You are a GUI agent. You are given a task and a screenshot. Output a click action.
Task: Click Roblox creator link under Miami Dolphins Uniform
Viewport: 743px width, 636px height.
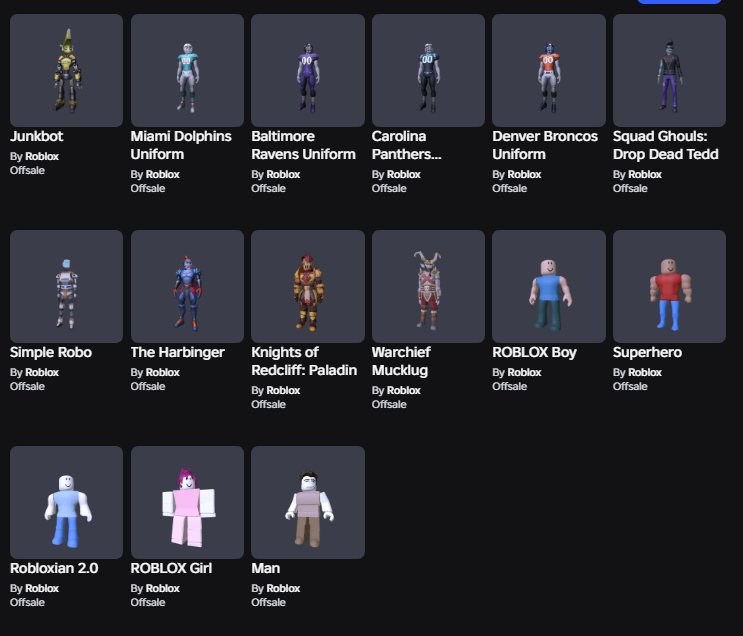coord(163,174)
